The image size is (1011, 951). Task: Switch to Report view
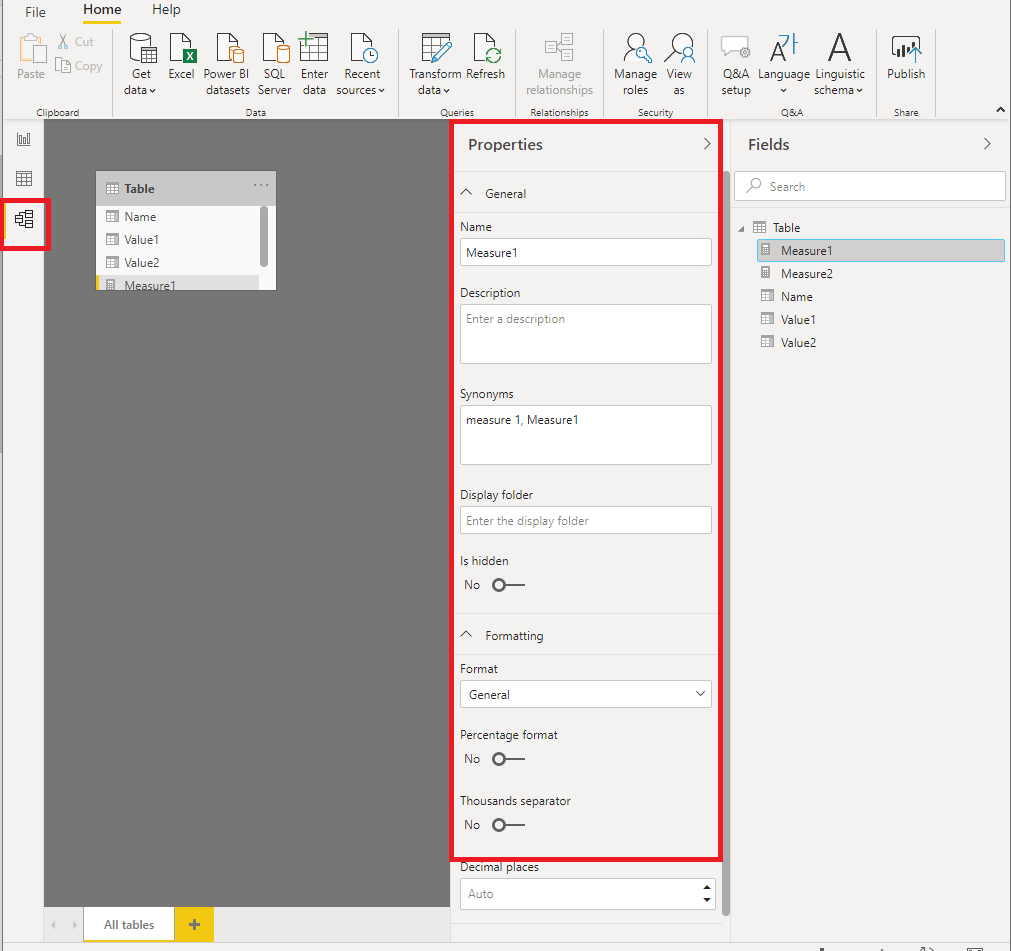pyautogui.click(x=24, y=139)
